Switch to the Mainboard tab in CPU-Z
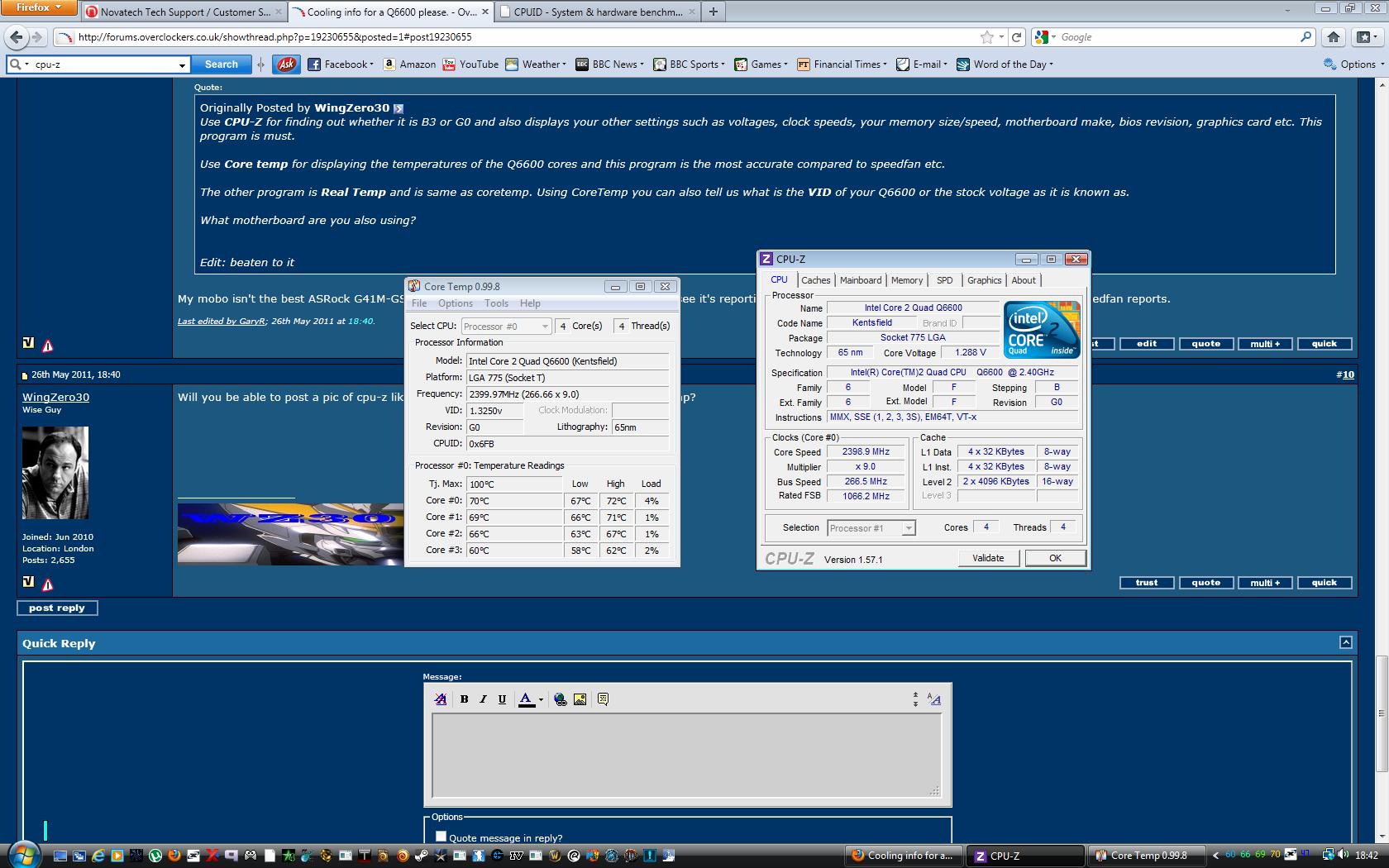1389x868 pixels. click(861, 280)
